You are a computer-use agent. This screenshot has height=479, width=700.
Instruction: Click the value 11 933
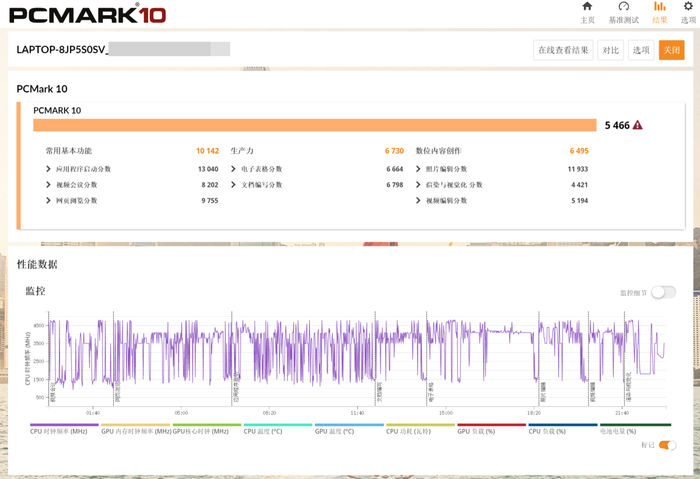point(578,169)
